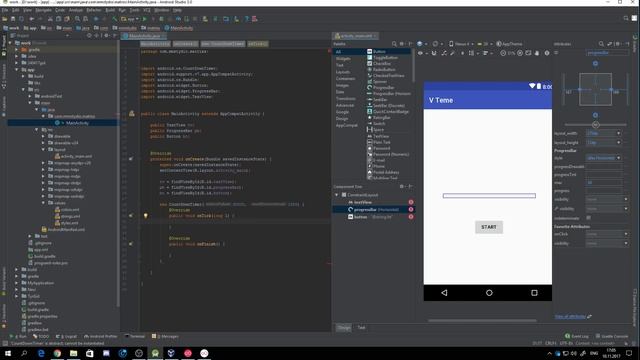Image resolution: width=640 pixels, height=360 pixels.
Task: Switch to the Text tab of designer
Action: [361, 327]
